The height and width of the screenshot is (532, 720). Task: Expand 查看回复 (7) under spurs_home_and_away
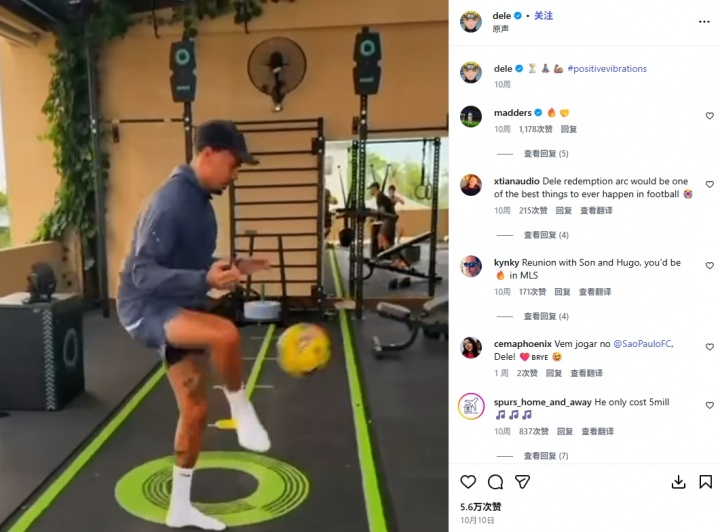pyautogui.click(x=546, y=455)
